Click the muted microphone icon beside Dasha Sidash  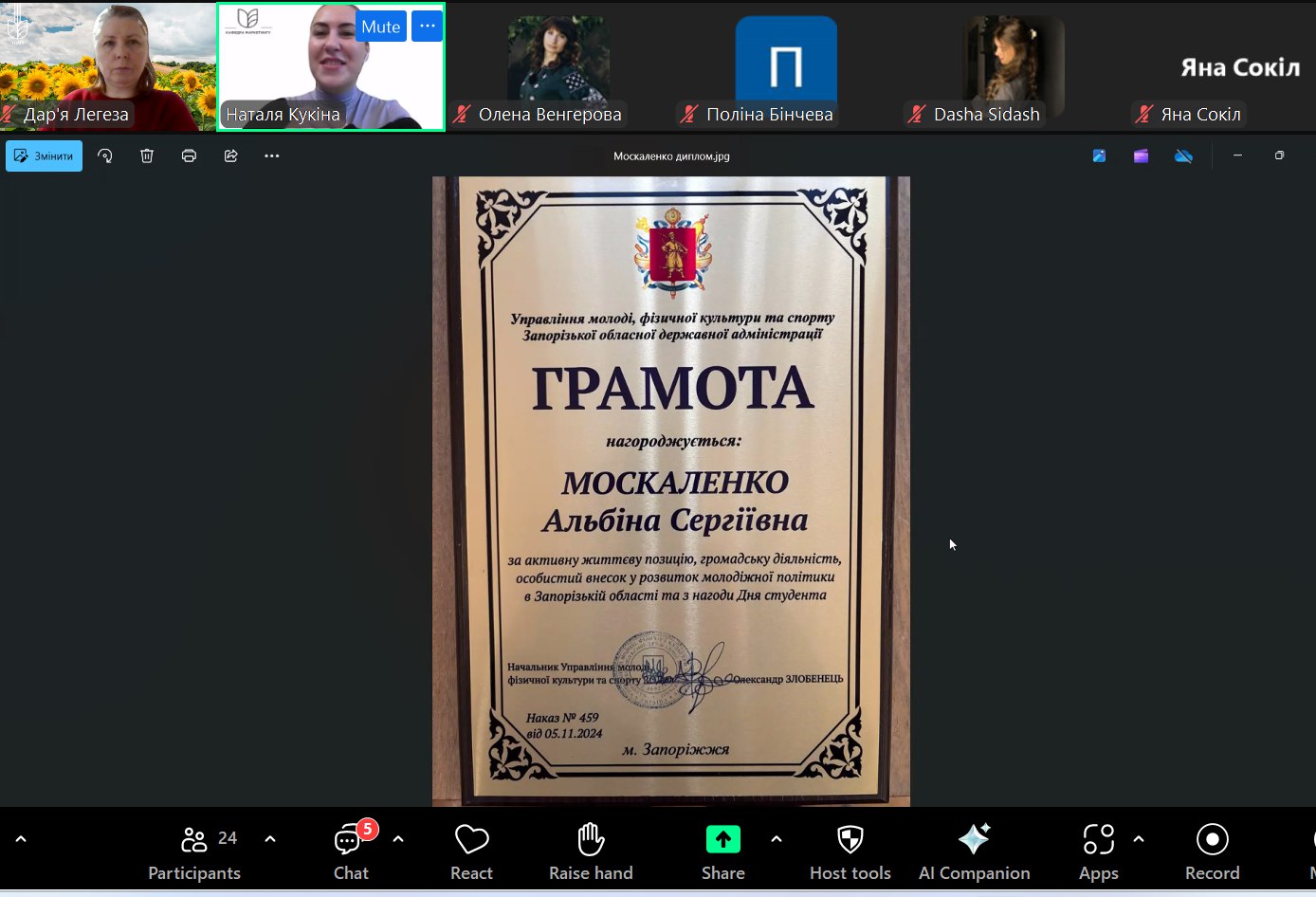(917, 115)
